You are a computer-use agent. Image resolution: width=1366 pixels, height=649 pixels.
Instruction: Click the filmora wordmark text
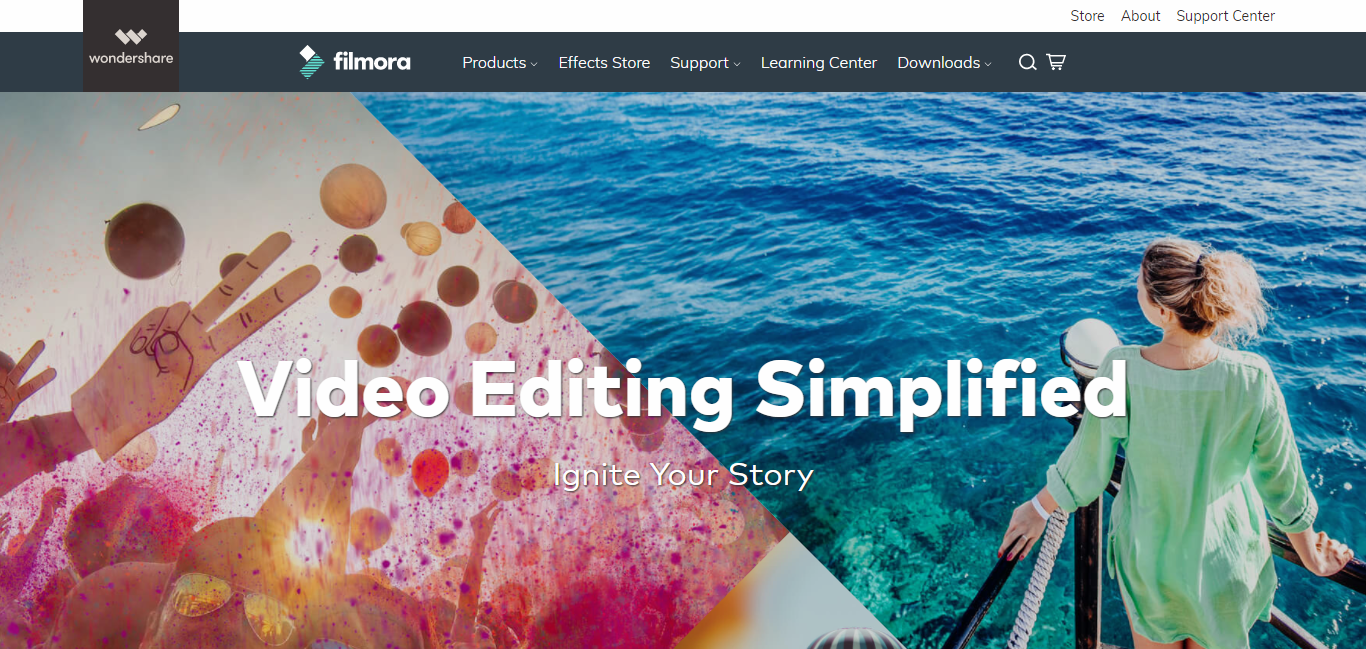372,62
